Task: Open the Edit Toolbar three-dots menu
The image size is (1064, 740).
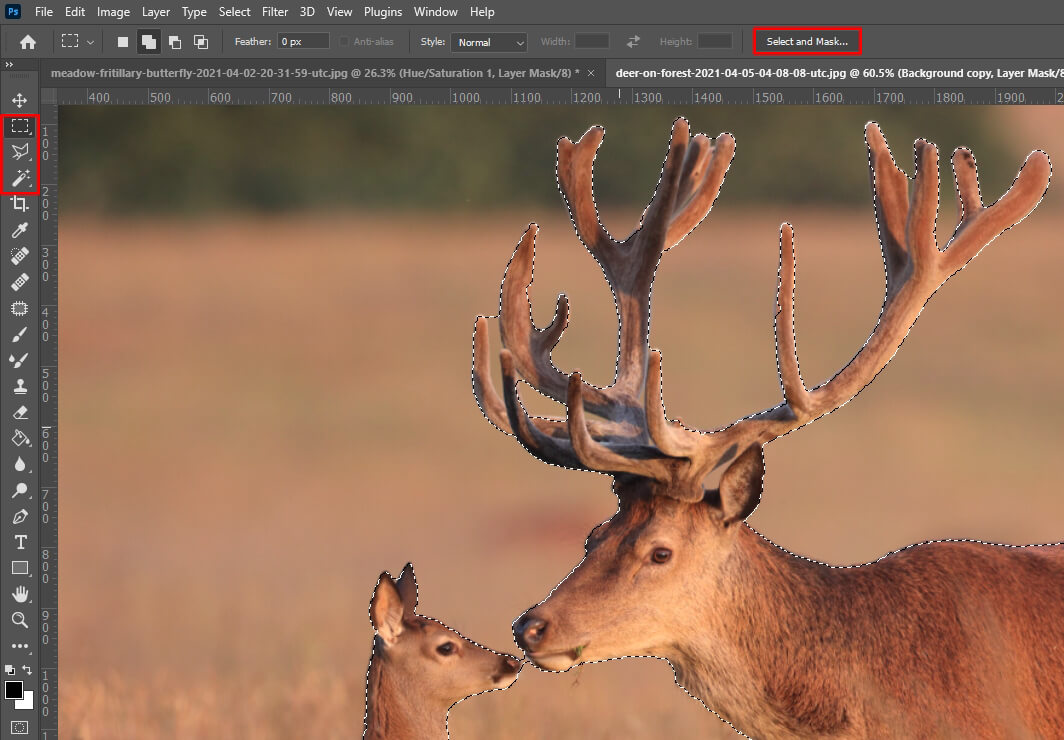Action: pos(20,646)
